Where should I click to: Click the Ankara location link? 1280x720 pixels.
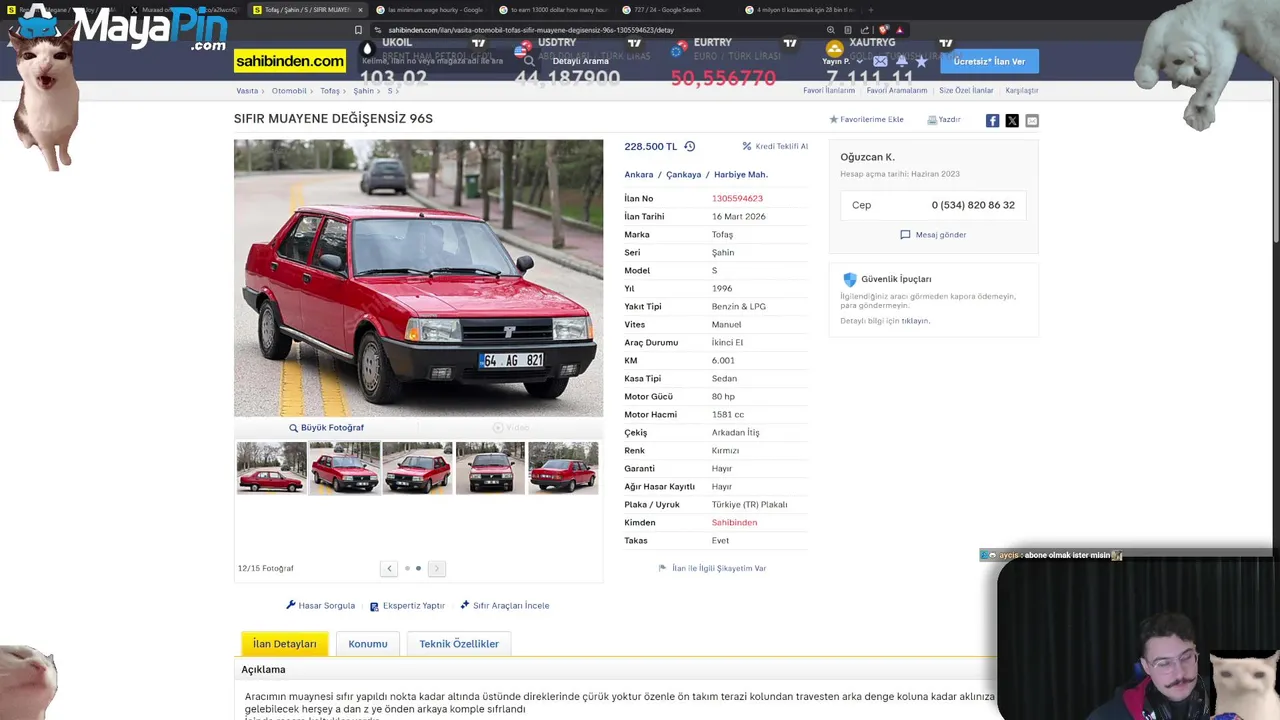[639, 175]
